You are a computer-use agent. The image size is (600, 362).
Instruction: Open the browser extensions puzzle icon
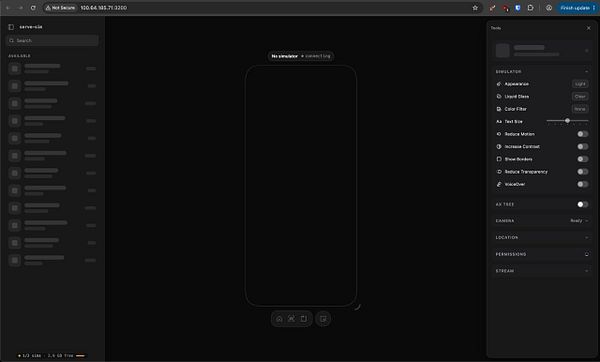coord(530,8)
